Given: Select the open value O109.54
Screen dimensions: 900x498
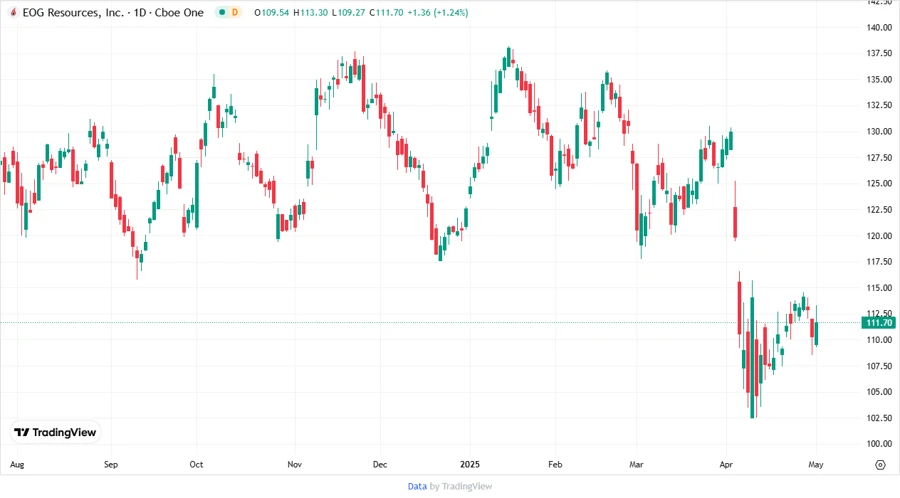Looking at the screenshot, I should pos(271,12).
